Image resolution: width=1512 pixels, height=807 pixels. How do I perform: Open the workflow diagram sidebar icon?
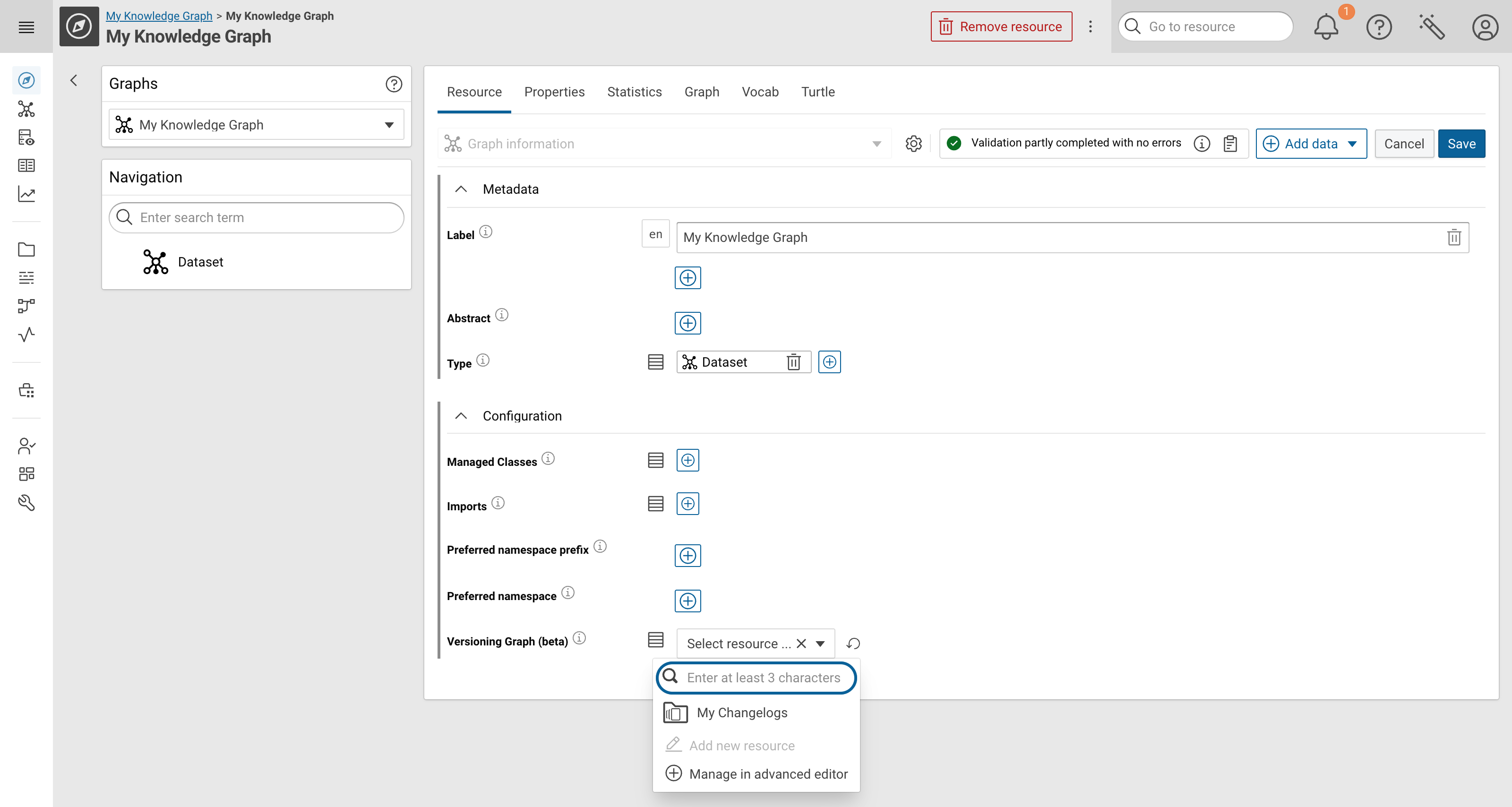click(26, 306)
